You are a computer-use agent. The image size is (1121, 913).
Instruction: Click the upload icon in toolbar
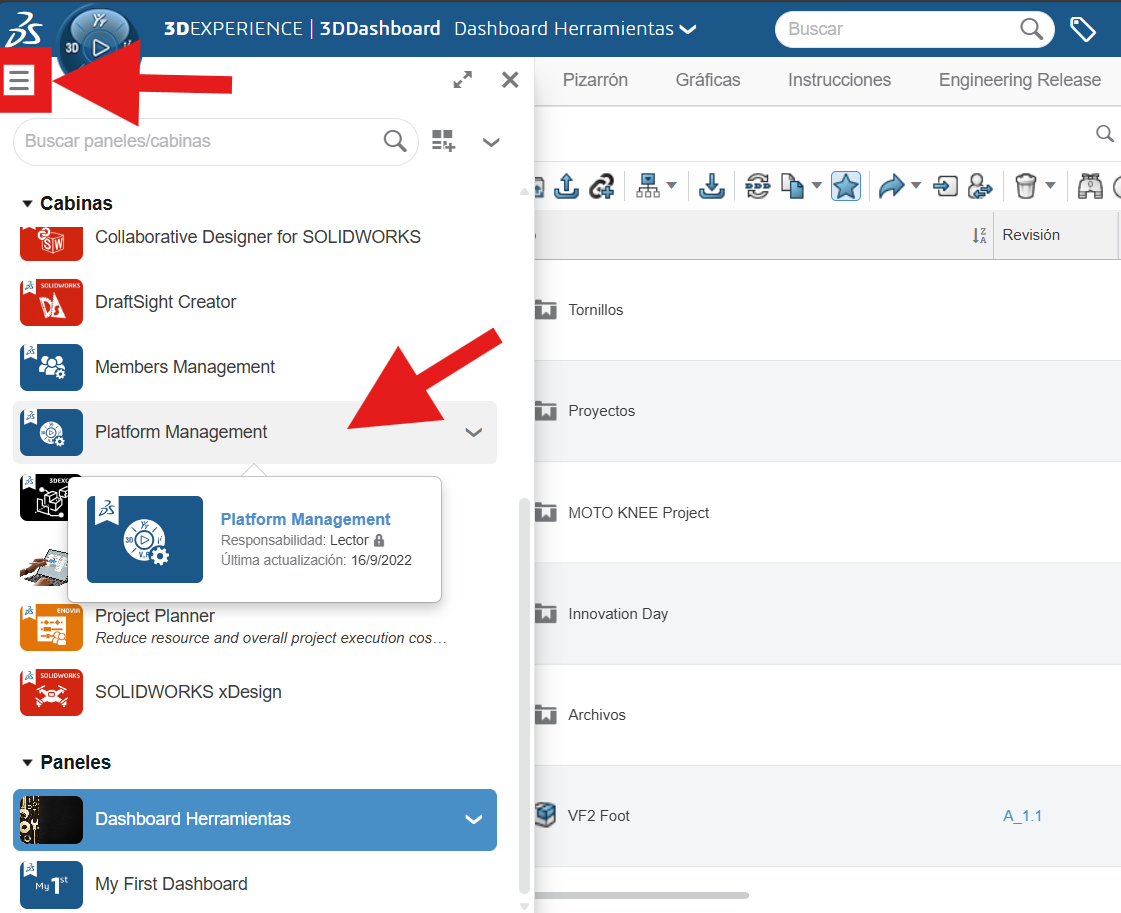coord(566,186)
